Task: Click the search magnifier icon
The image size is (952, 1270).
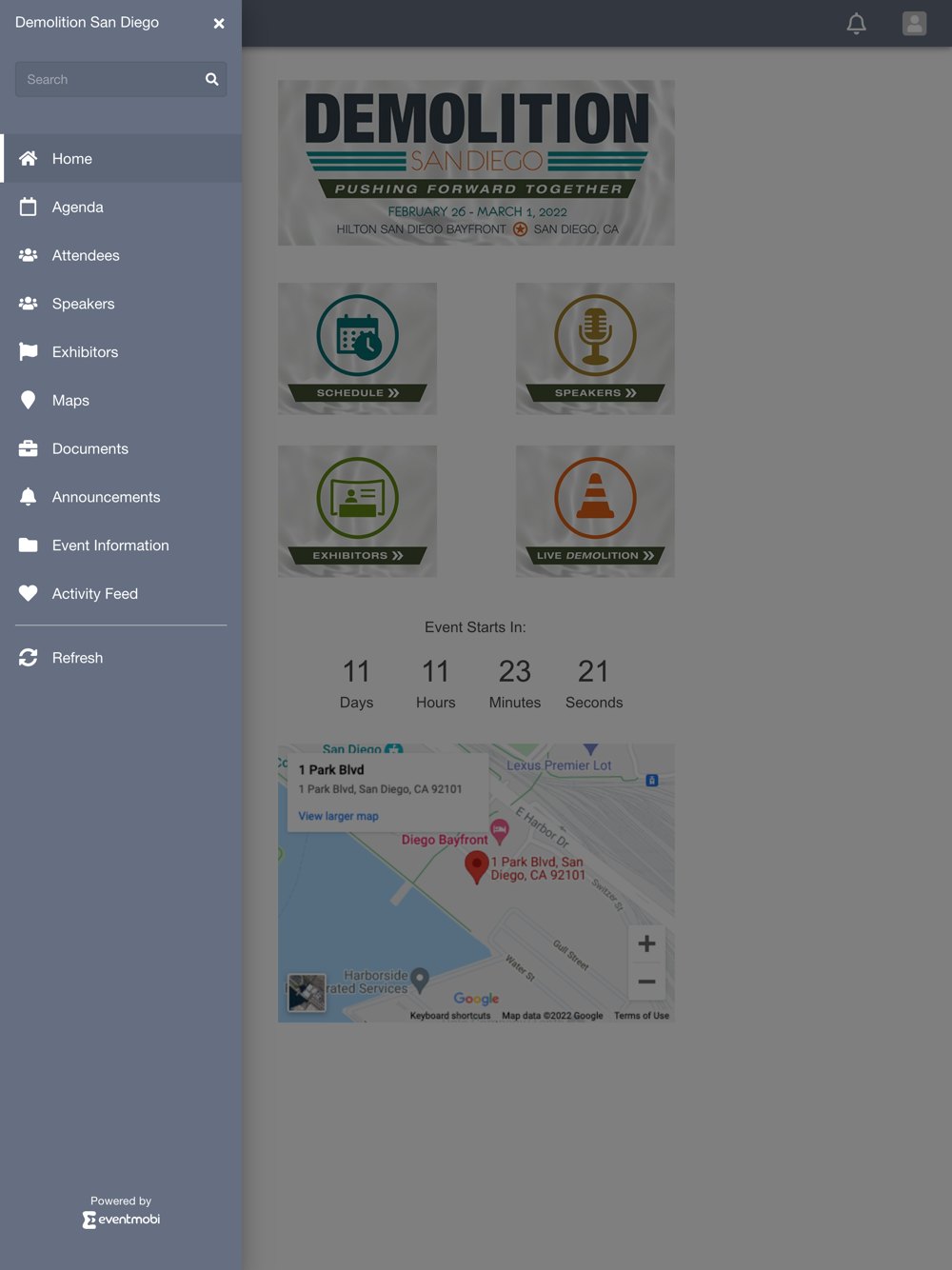Action: (x=212, y=80)
